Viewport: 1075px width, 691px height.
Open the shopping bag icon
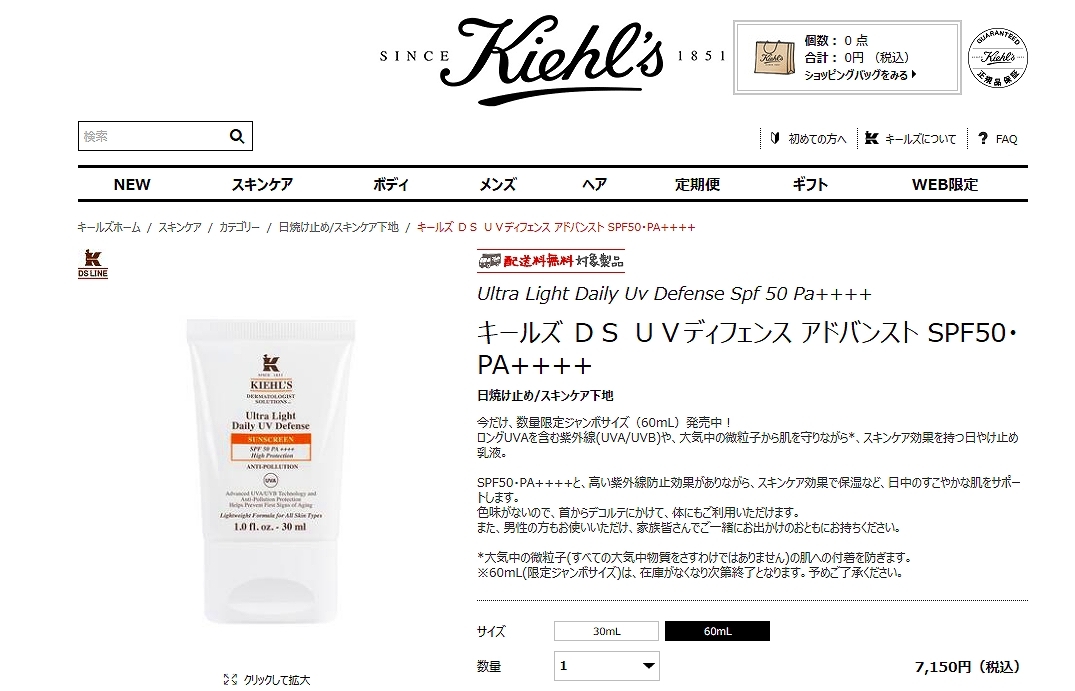(x=774, y=57)
